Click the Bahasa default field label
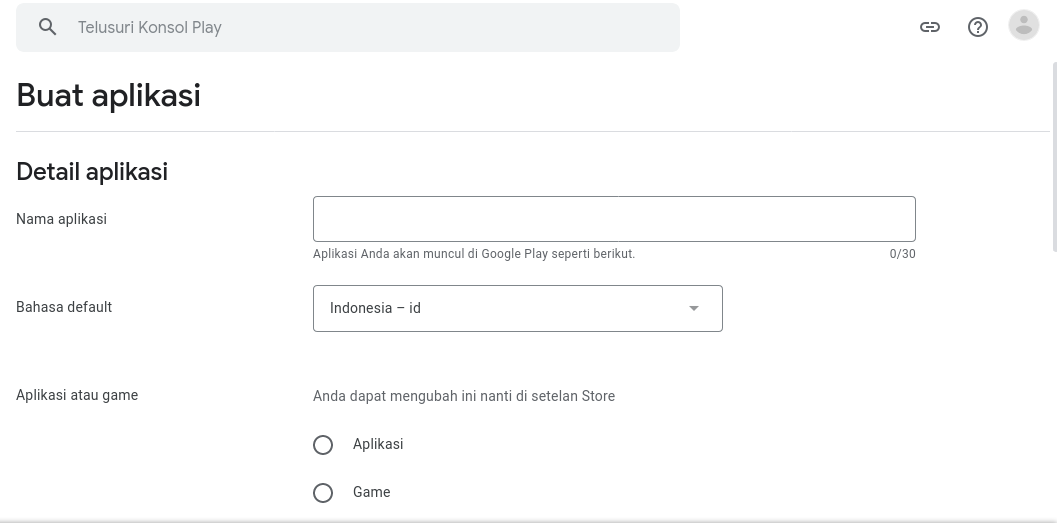This screenshot has width=1057, height=529. (64, 307)
